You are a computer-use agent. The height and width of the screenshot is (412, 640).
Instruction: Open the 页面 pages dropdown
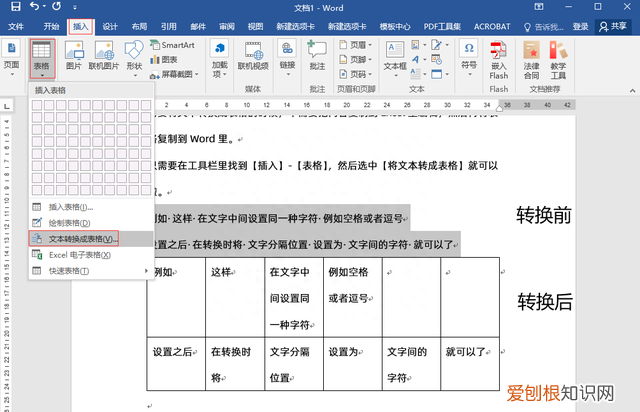pos(11,58)
